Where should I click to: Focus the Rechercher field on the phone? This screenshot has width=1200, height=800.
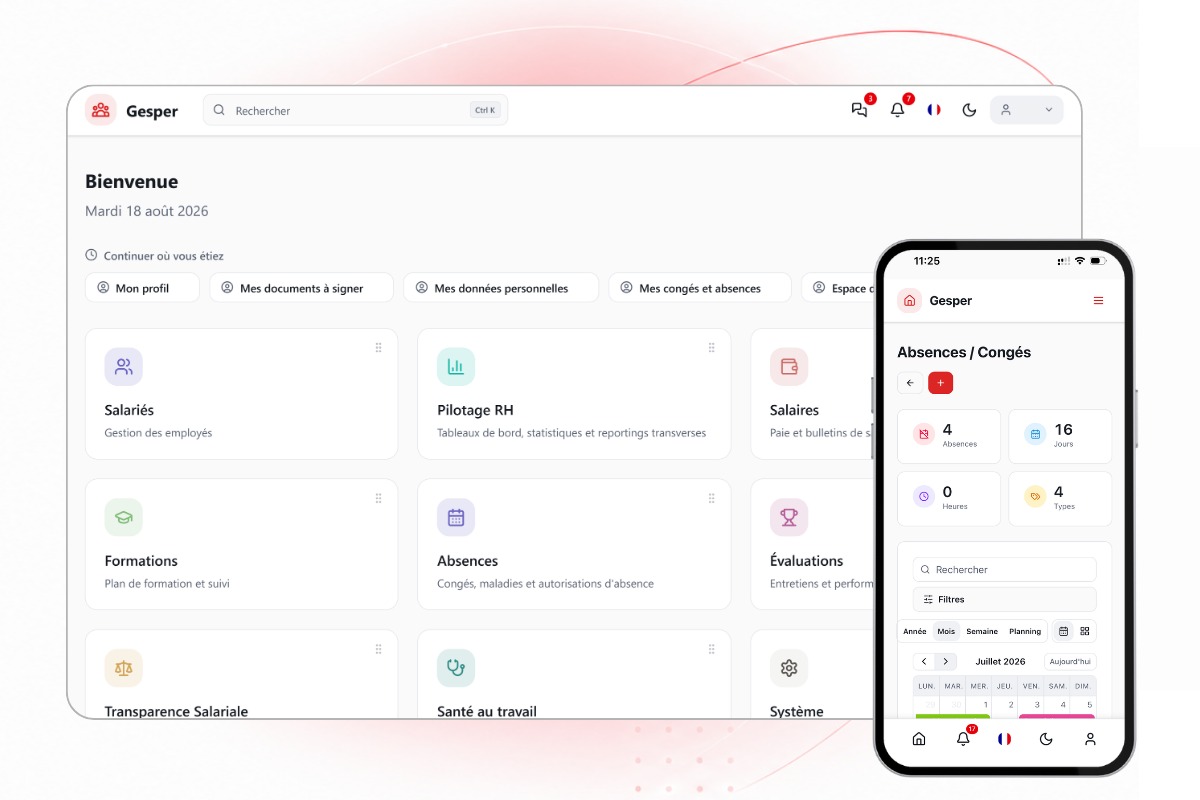[1004, 569]
